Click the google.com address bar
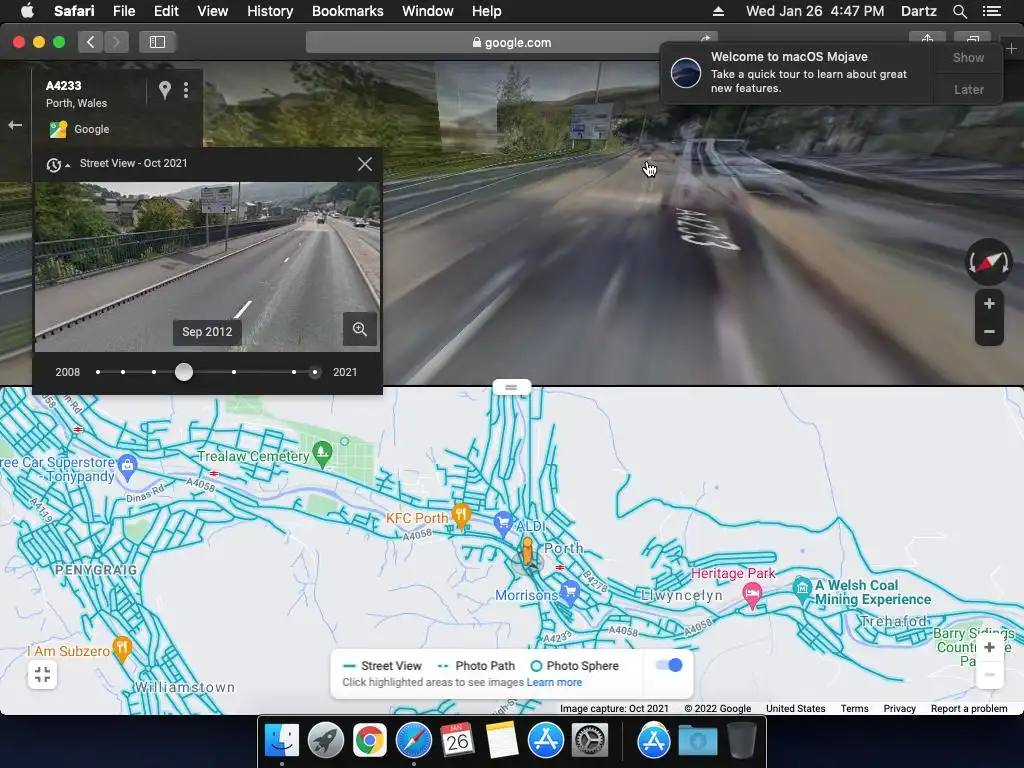 coord(511,42)
